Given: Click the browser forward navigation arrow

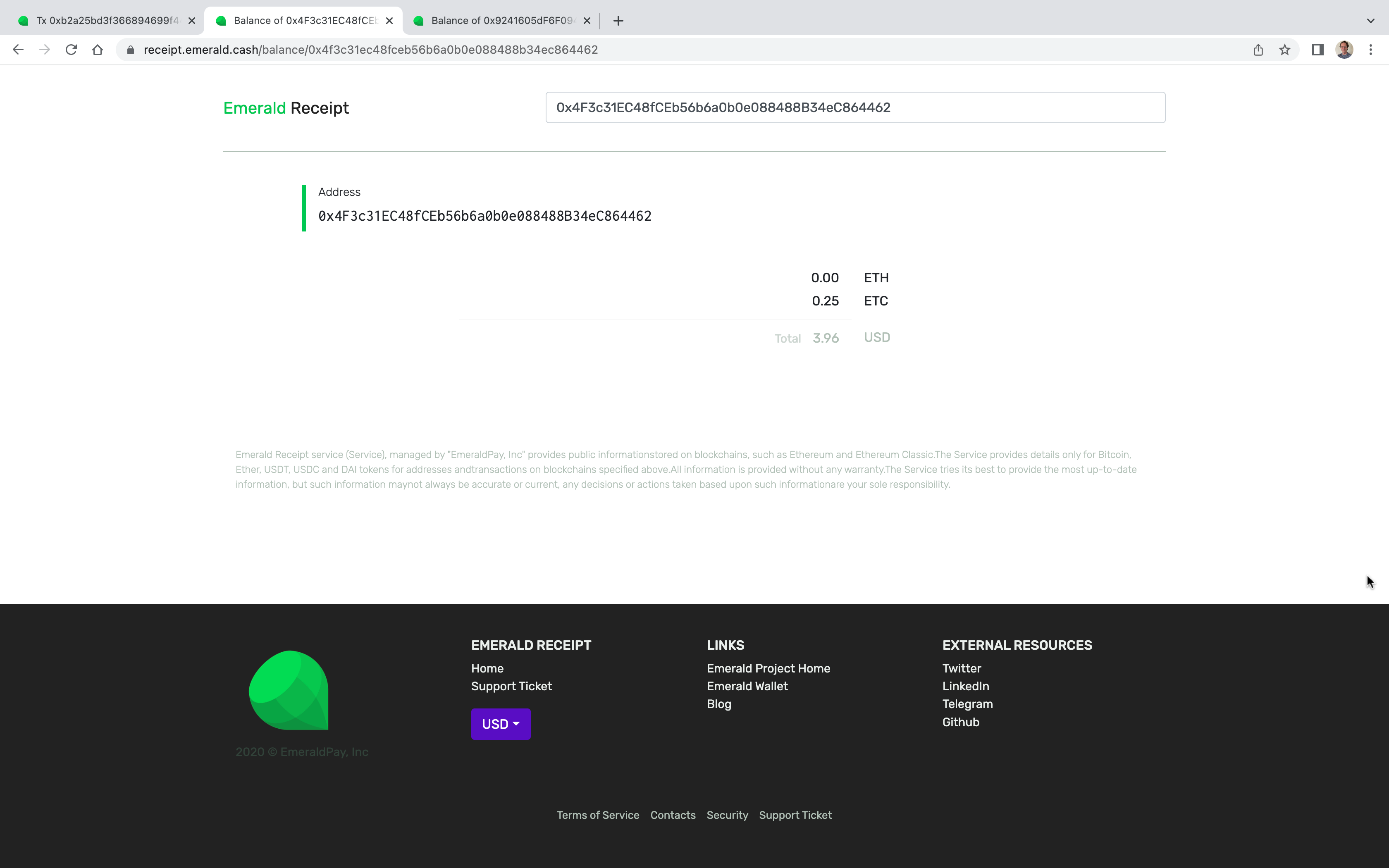Looking at the screenshot, I should tap(44, 49).
